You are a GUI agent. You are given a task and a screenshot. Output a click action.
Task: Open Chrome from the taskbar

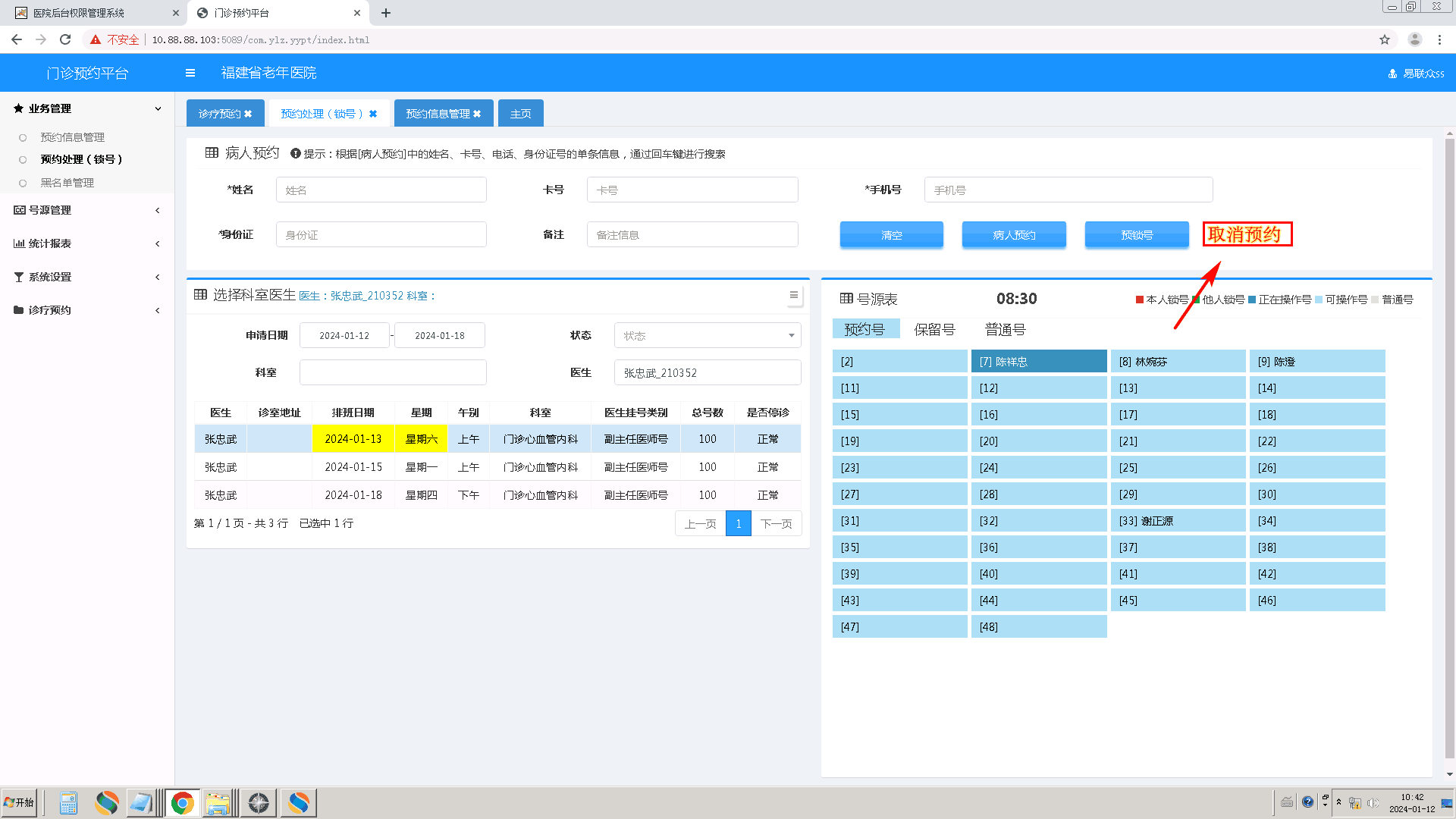pyautogui.click(x=182, y=802)
